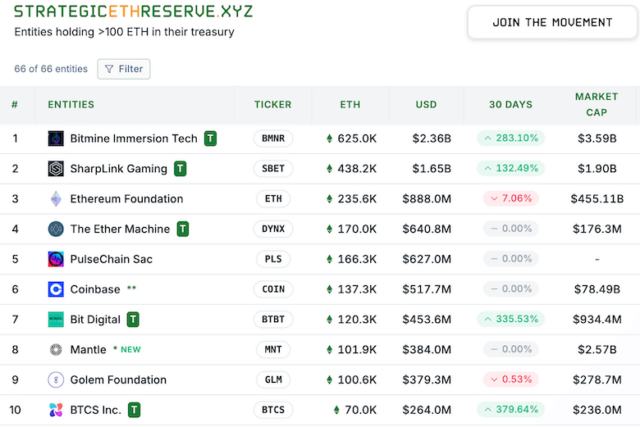Click the PLS ticker pill

click(273, 259)
